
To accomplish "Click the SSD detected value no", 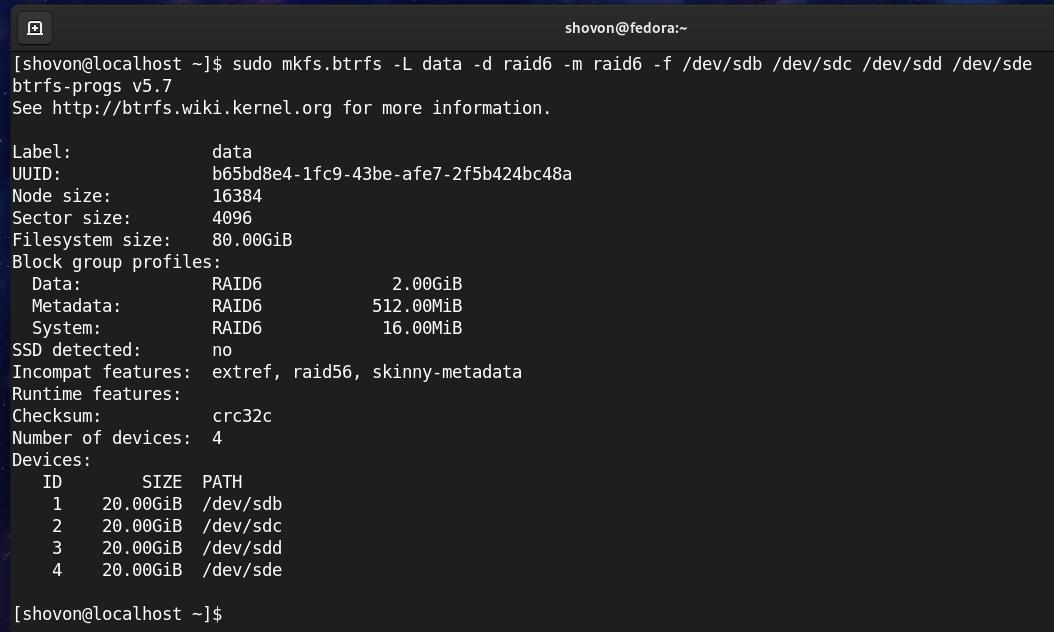I will (222, 350).
